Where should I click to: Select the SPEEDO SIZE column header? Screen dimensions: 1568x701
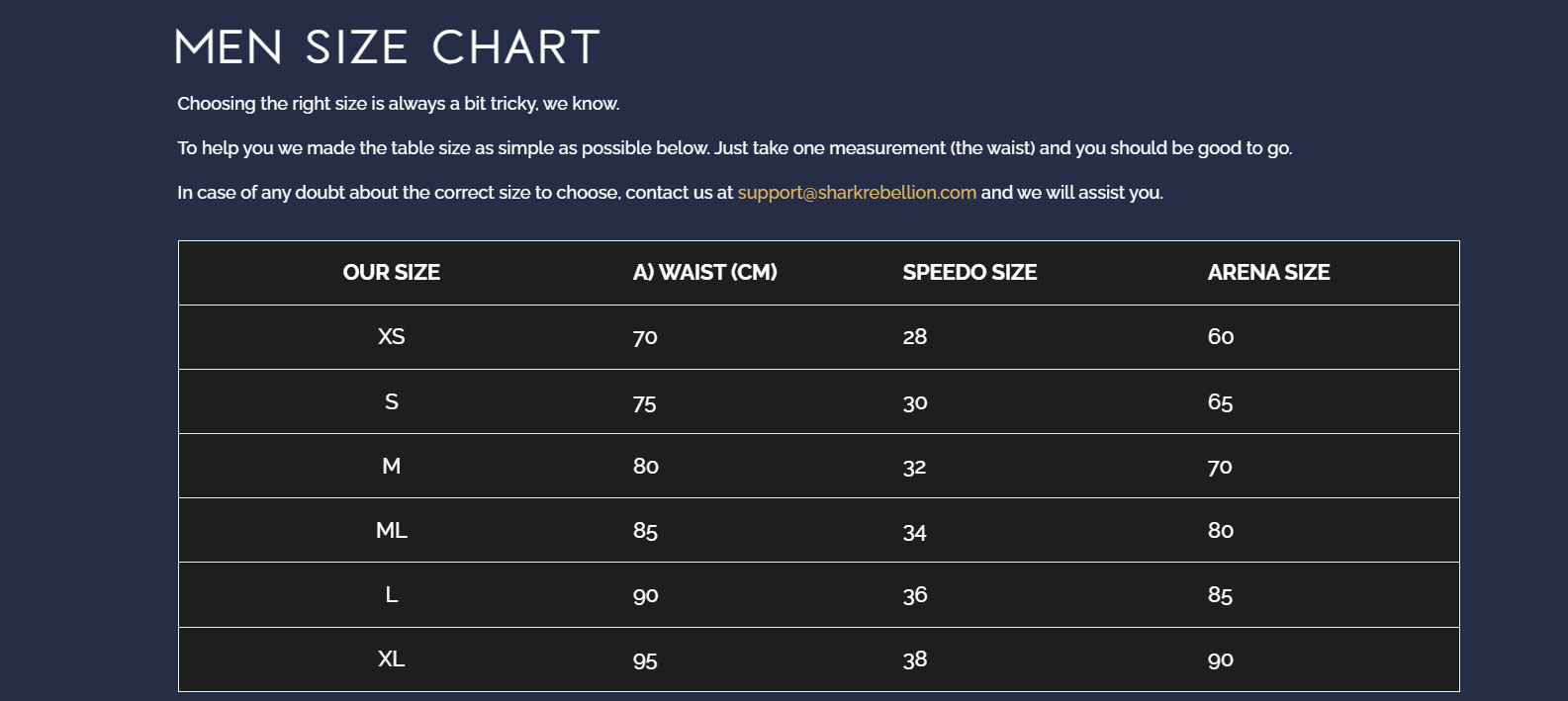[x=969, y=273]
